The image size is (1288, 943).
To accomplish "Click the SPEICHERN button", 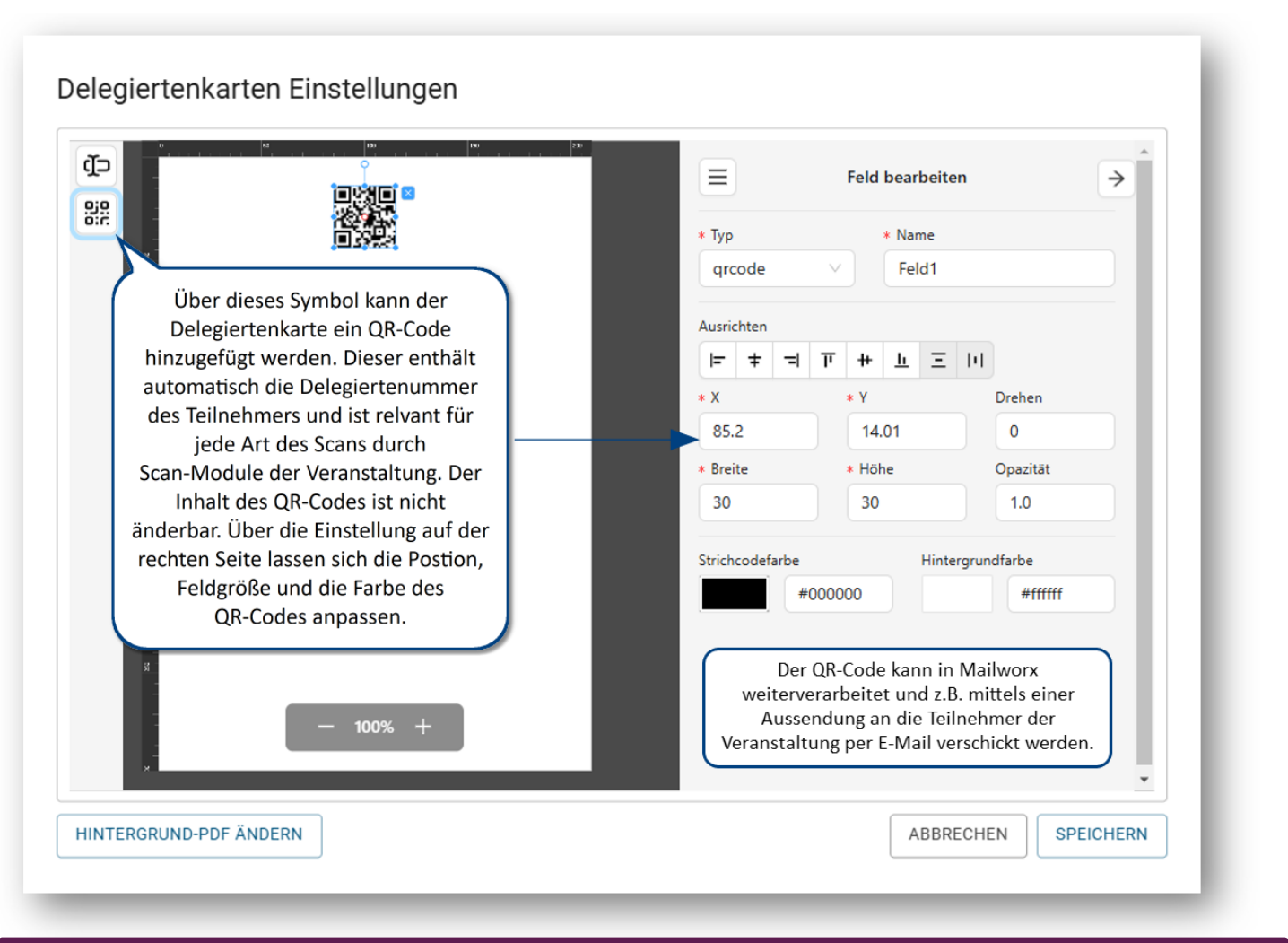I will 1101,835.
